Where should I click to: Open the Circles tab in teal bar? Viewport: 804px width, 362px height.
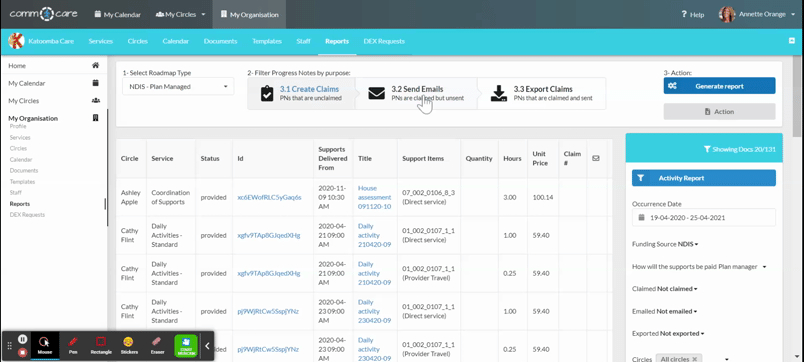[138, 41]
